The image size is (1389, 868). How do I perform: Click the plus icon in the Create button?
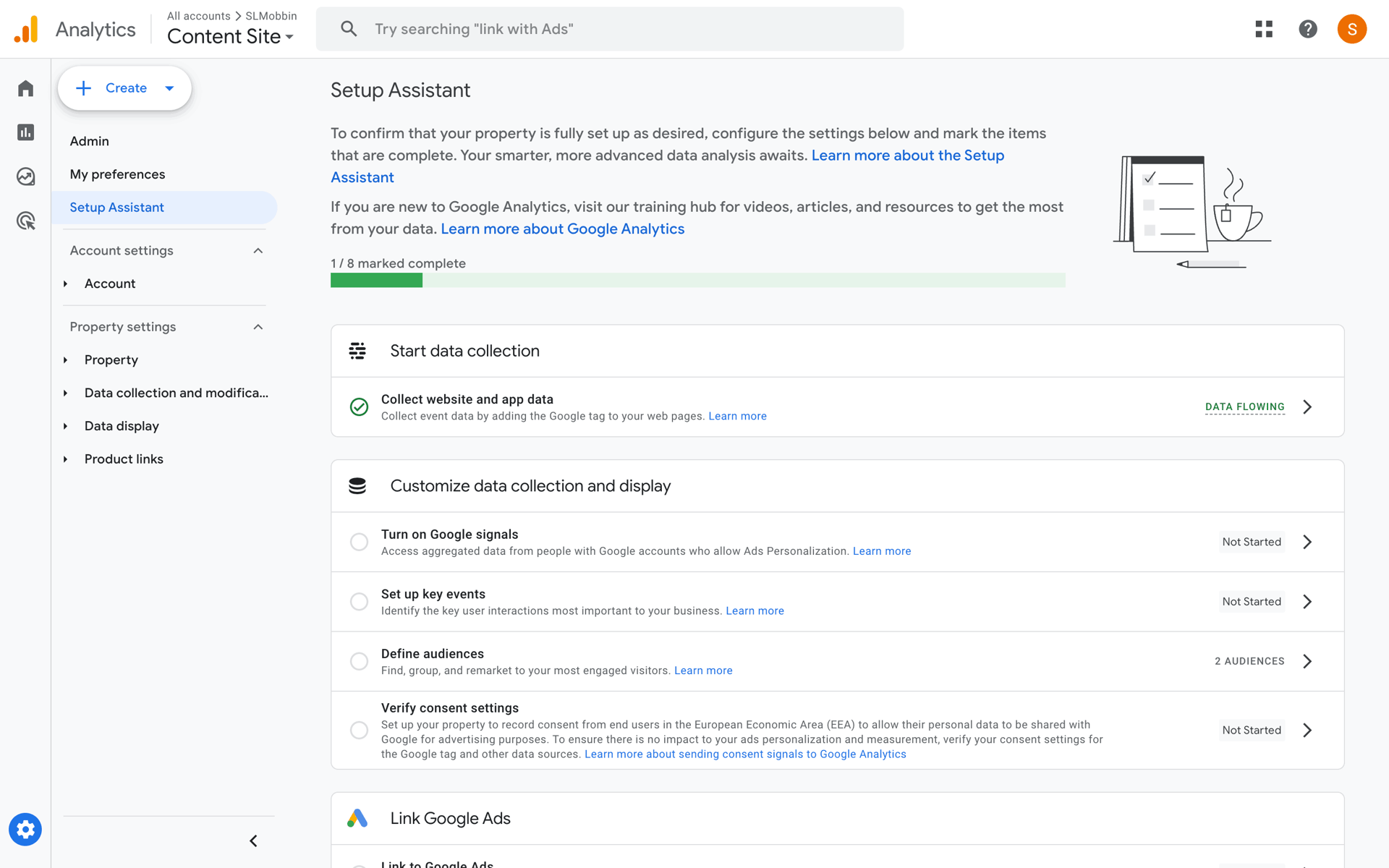click(84, 88)
